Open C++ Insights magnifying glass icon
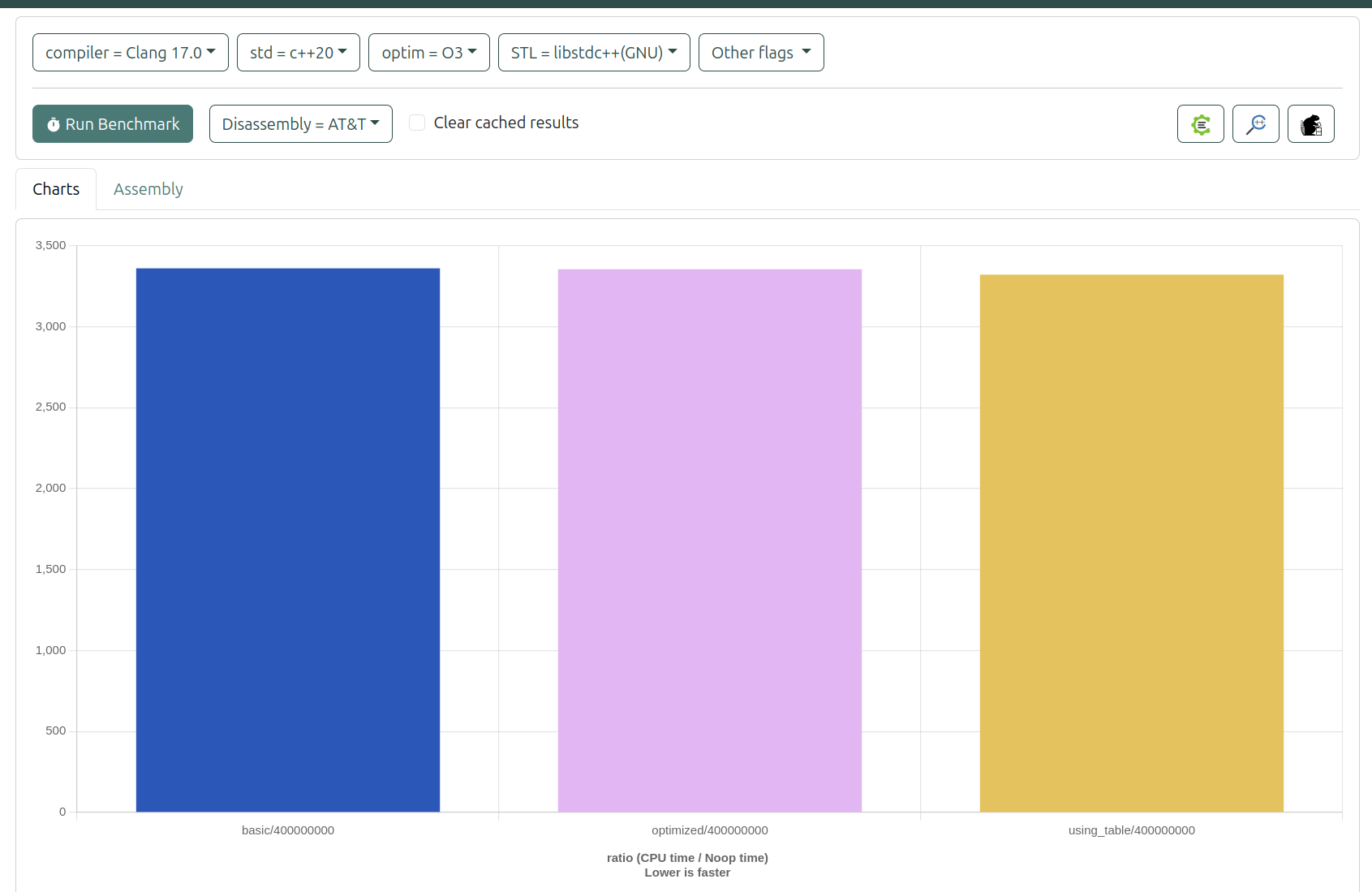This screenshot has width=1372, height=892. pyautogui.click(x=1255, y=124)
